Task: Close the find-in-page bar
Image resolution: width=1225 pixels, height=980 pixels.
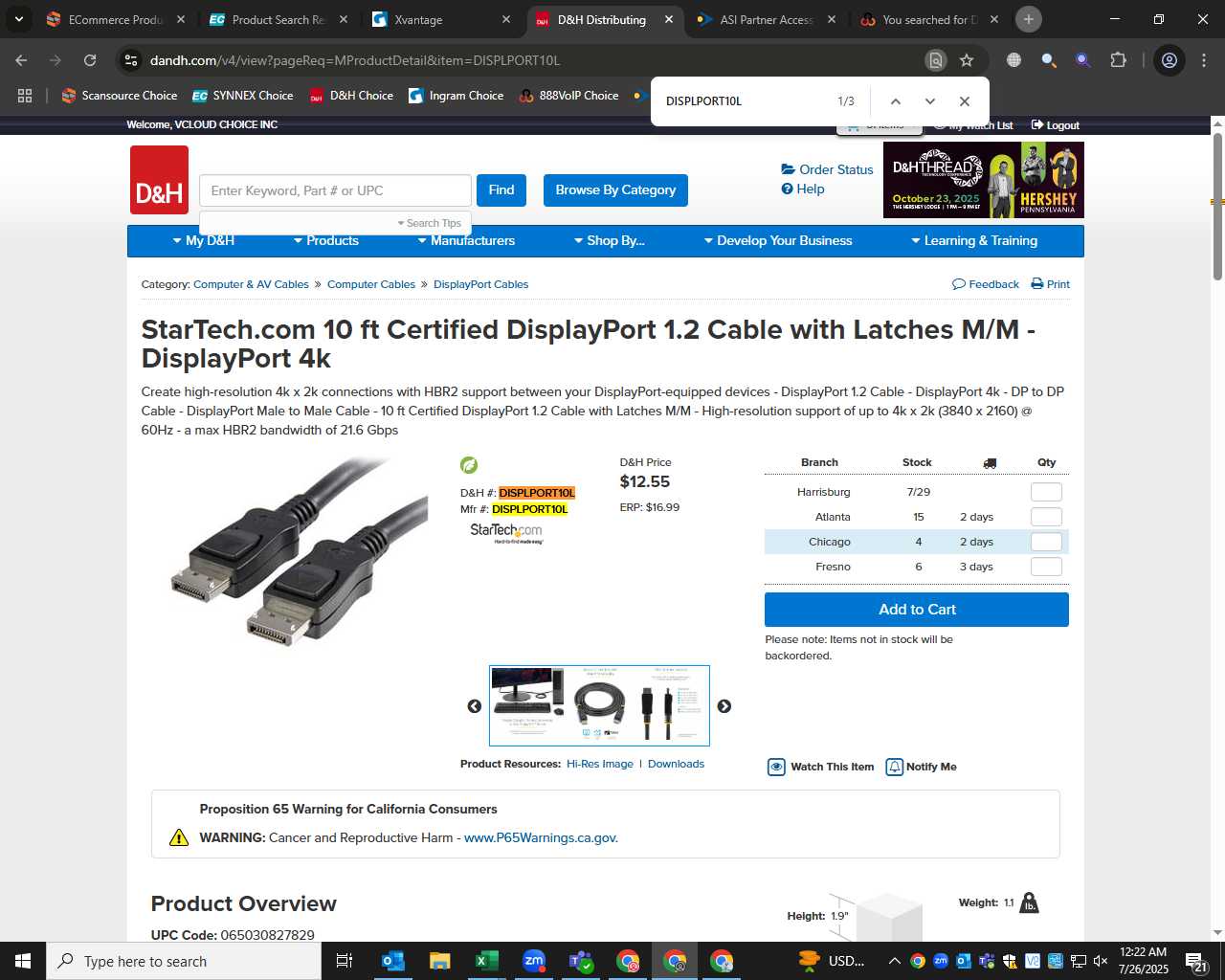Action: [964, 101]
